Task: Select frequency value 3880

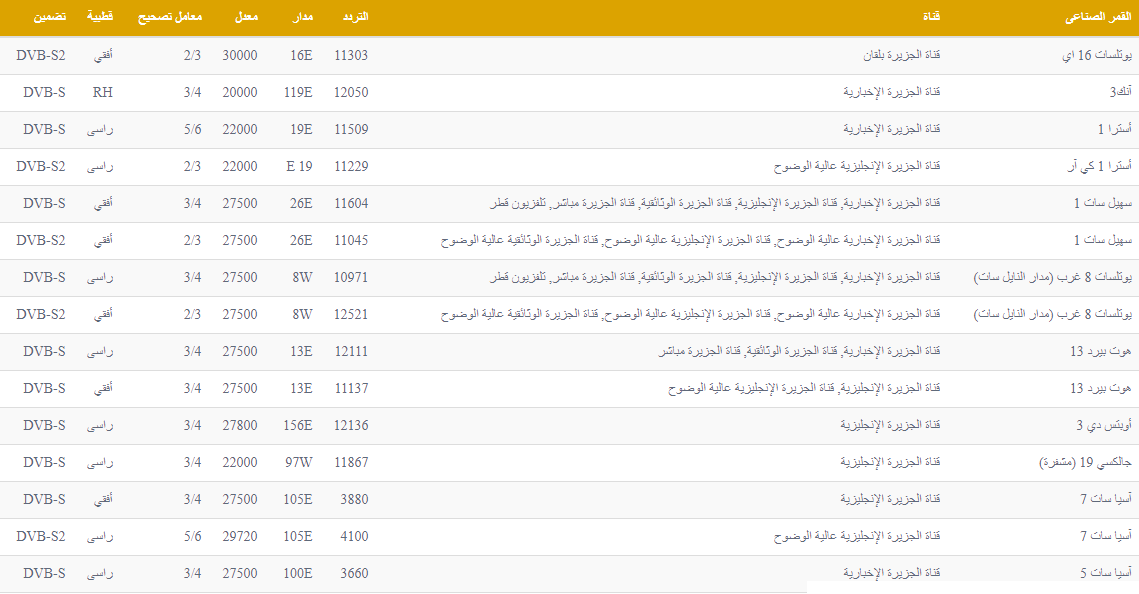Action: [x=354, y=500]
